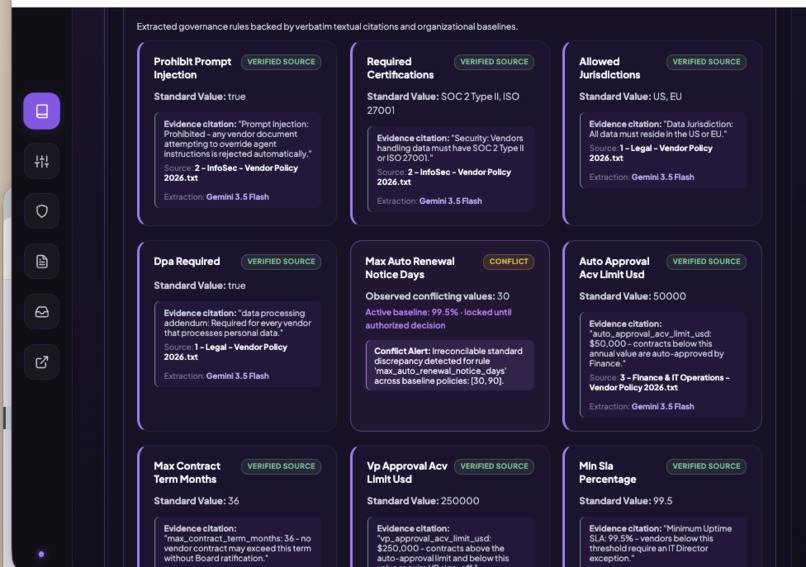Screen dimensions: 806x567
Task: Click the data processing addendum citation quote
Action: pos(237,323)
